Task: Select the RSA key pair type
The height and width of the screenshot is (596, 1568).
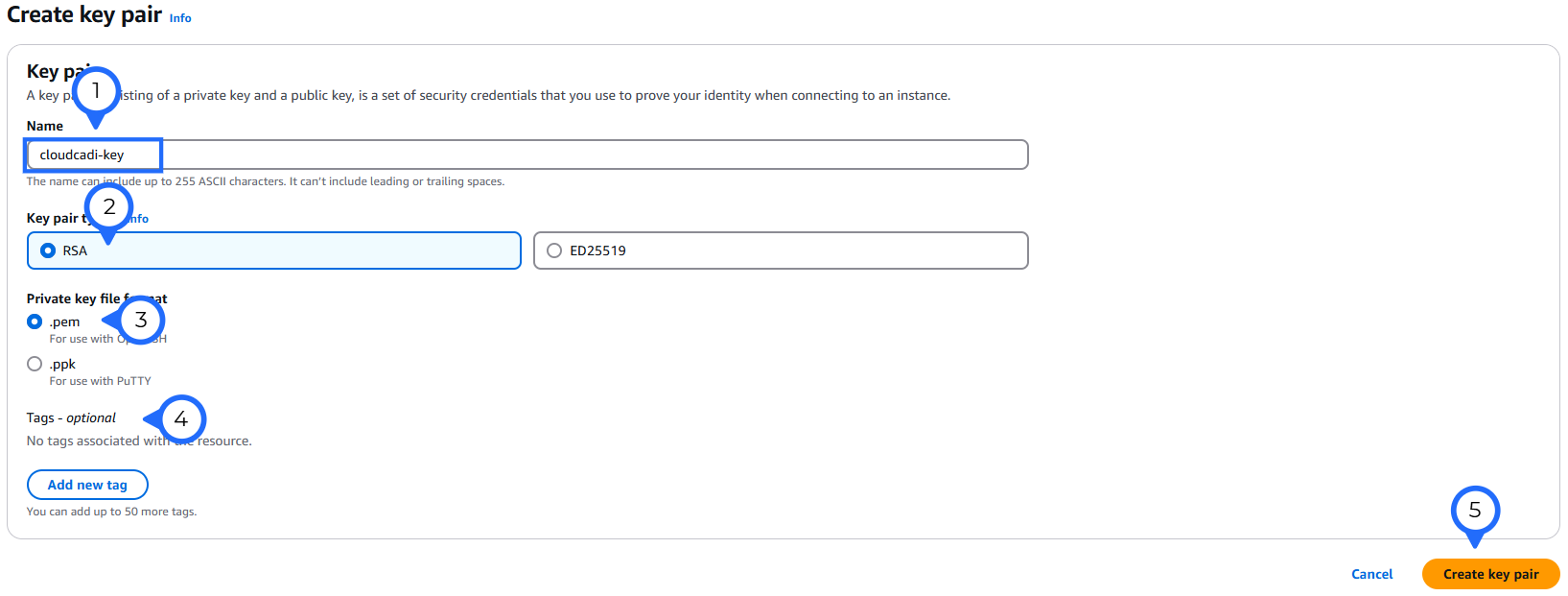Action: tap(48, 250)
